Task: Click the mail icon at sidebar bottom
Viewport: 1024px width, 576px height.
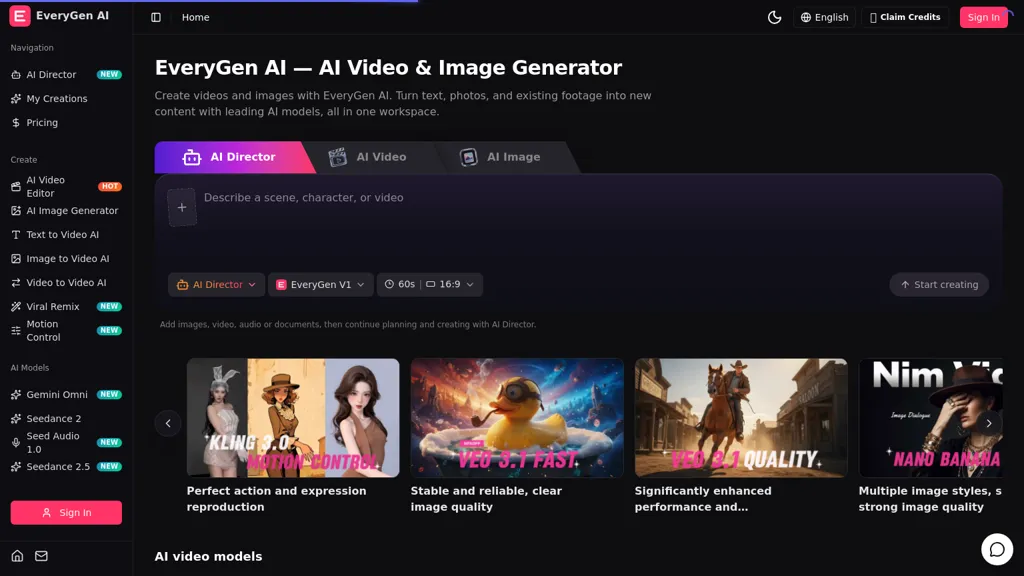Action: pos(41,556)
